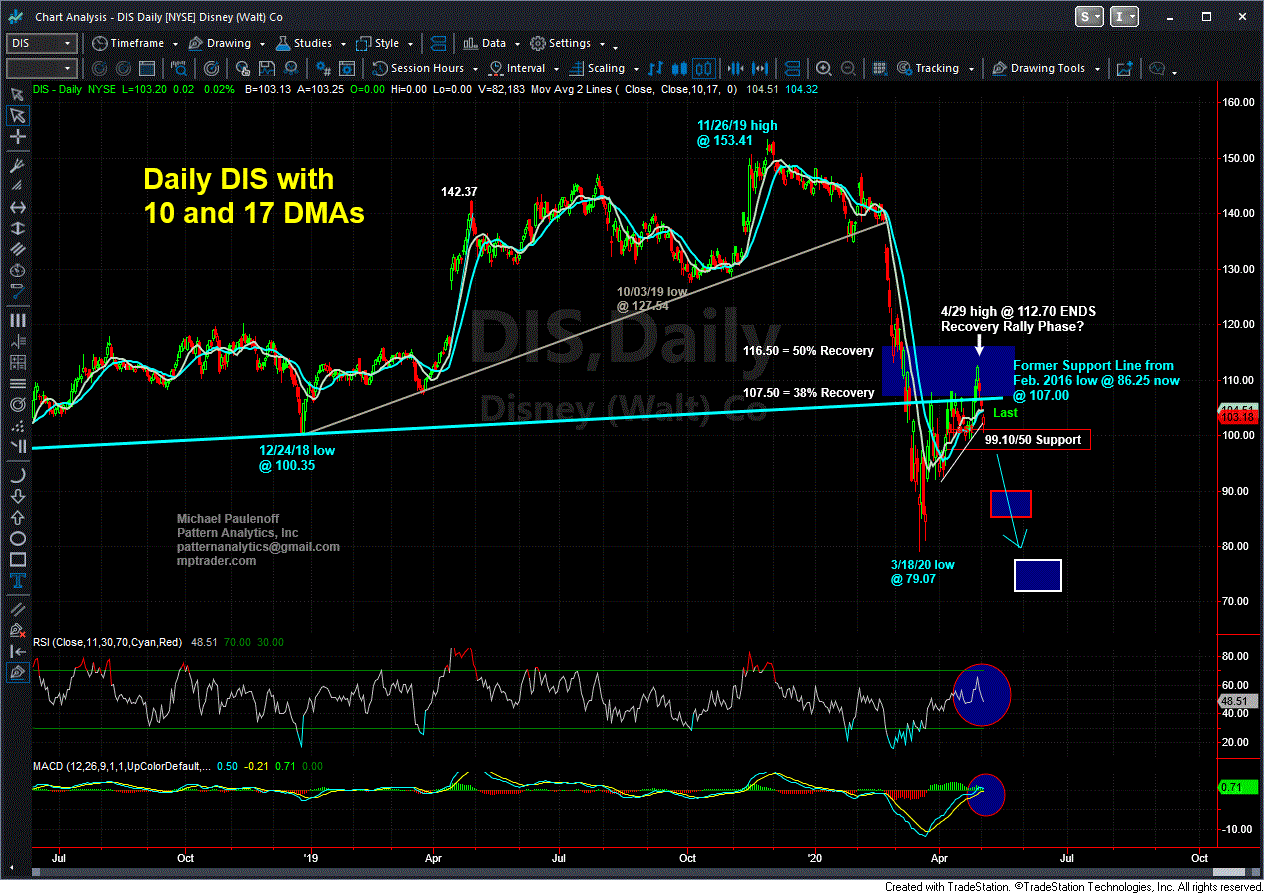Screen dimensions: 1264x893
Task: Click the S button in title bar
Action: (1089, 17)
